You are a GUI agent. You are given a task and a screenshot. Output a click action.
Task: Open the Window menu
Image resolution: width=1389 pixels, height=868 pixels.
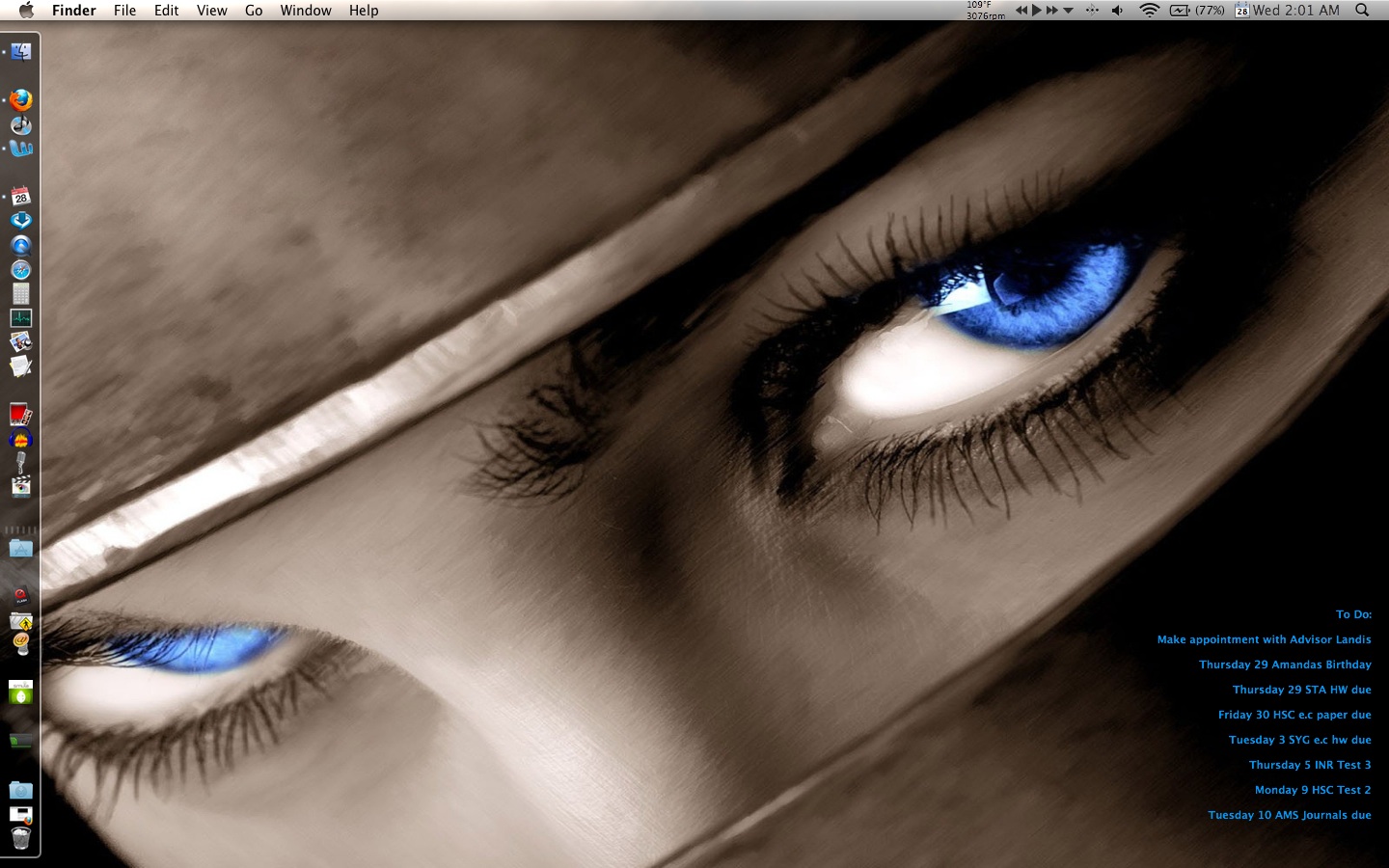pyautogui.click(x=306, y=10)
